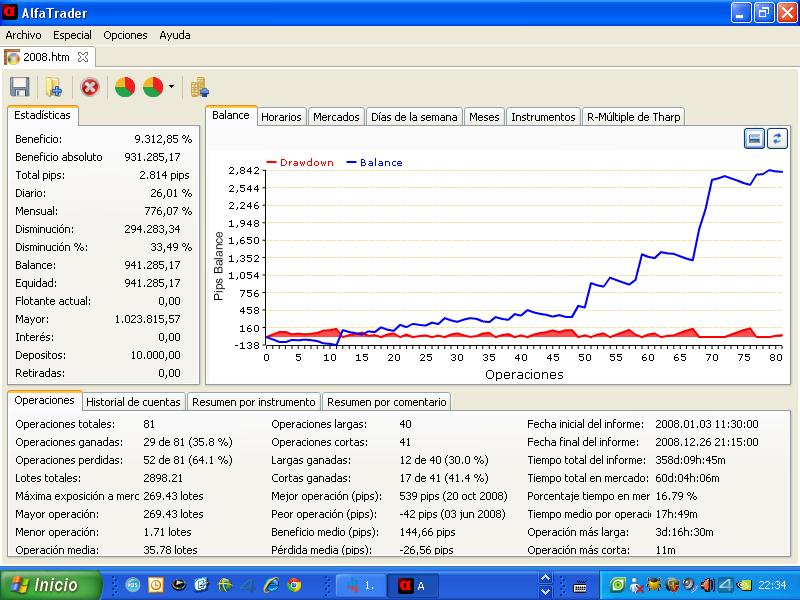Click the refresh arrows icon above chart
The width and height of the screenshot is (800, 600).
(x=777, y=138)
